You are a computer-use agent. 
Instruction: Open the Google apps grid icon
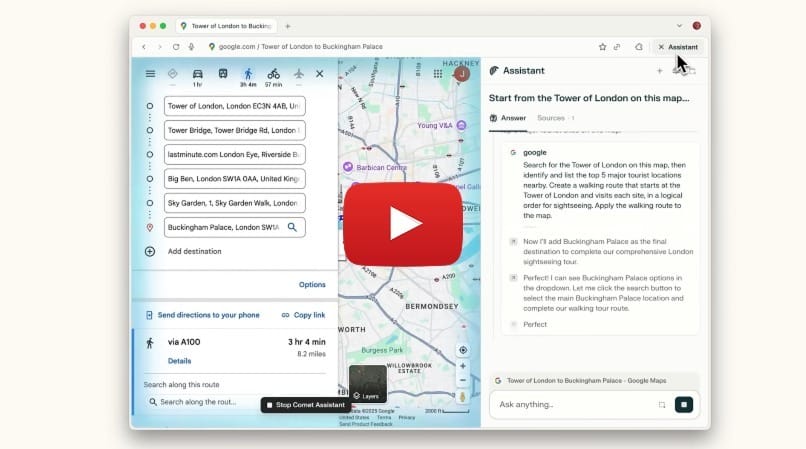coord(438,74)
